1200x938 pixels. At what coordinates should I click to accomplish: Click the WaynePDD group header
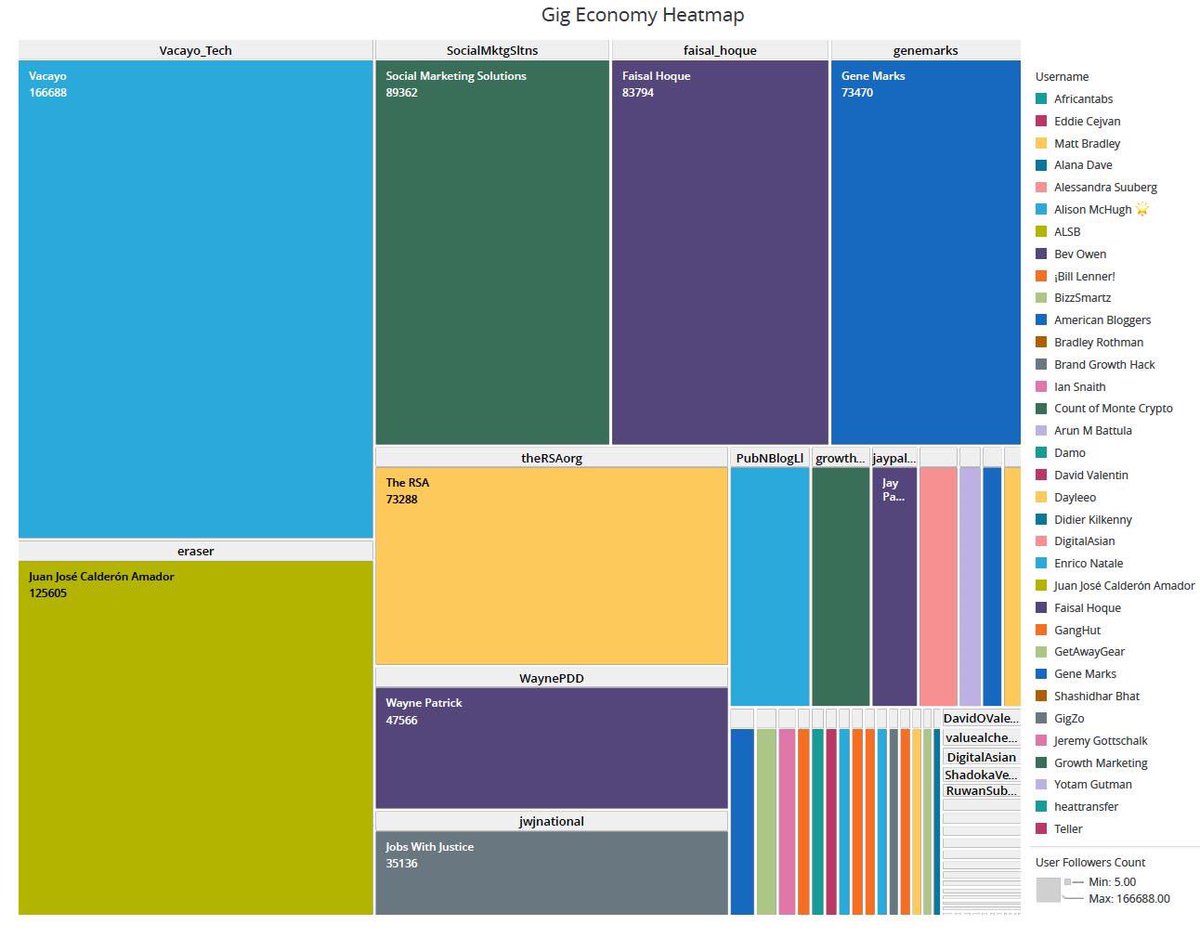click(x=551, y=678)
